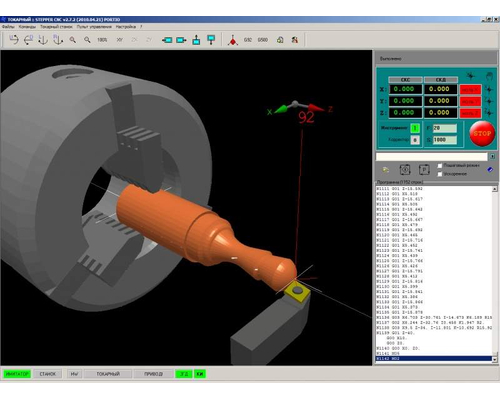Viewport: 500px width, 400px height.
Task: Click the circular-arrow rotate icon in toolbar
Action: pyautogui.click(x=28, y=40)
